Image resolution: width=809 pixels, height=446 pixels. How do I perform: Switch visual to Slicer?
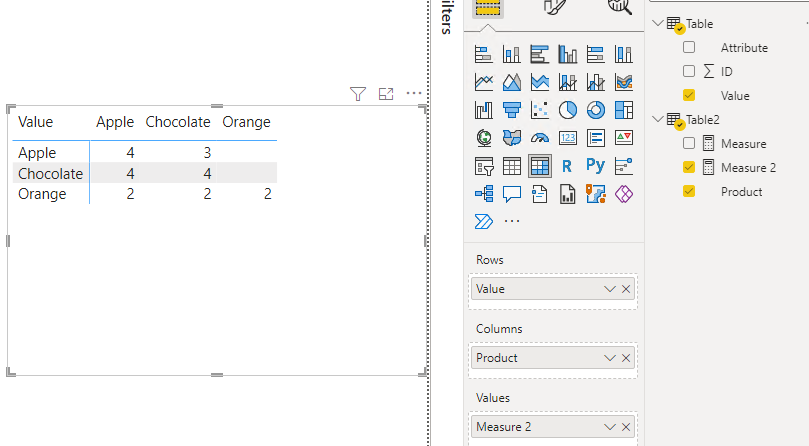(x=483, y=166)
